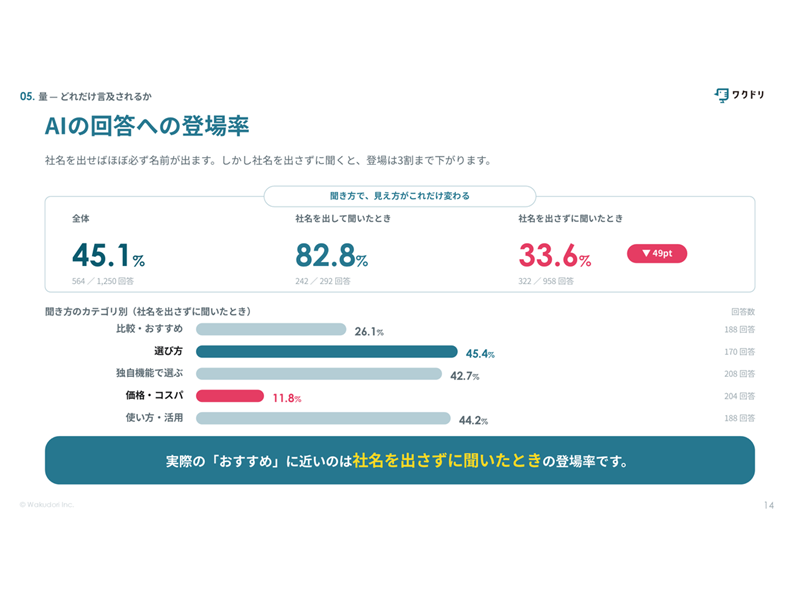The height and width of the screenshot is (600, 800).
Task: Select the '44.2%' bar value
Action: [473, 420]
